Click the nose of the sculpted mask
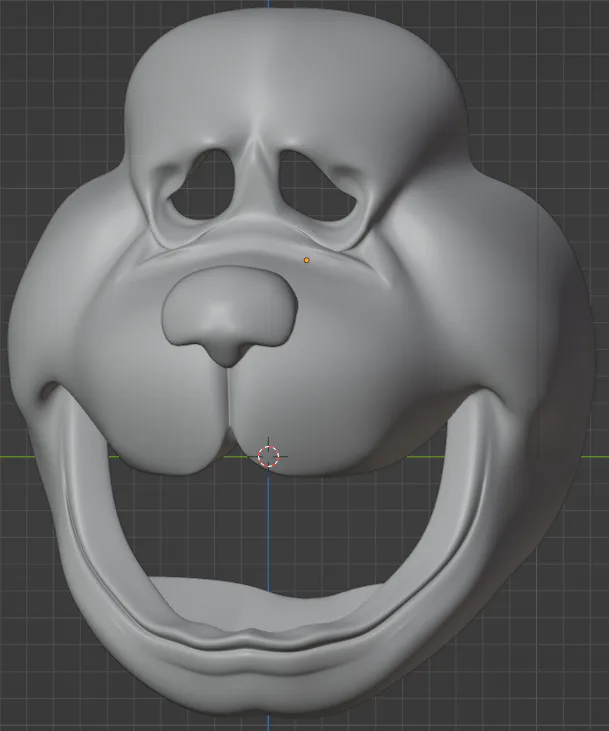Screen dimensions: 609x731 tap(229, 316)
